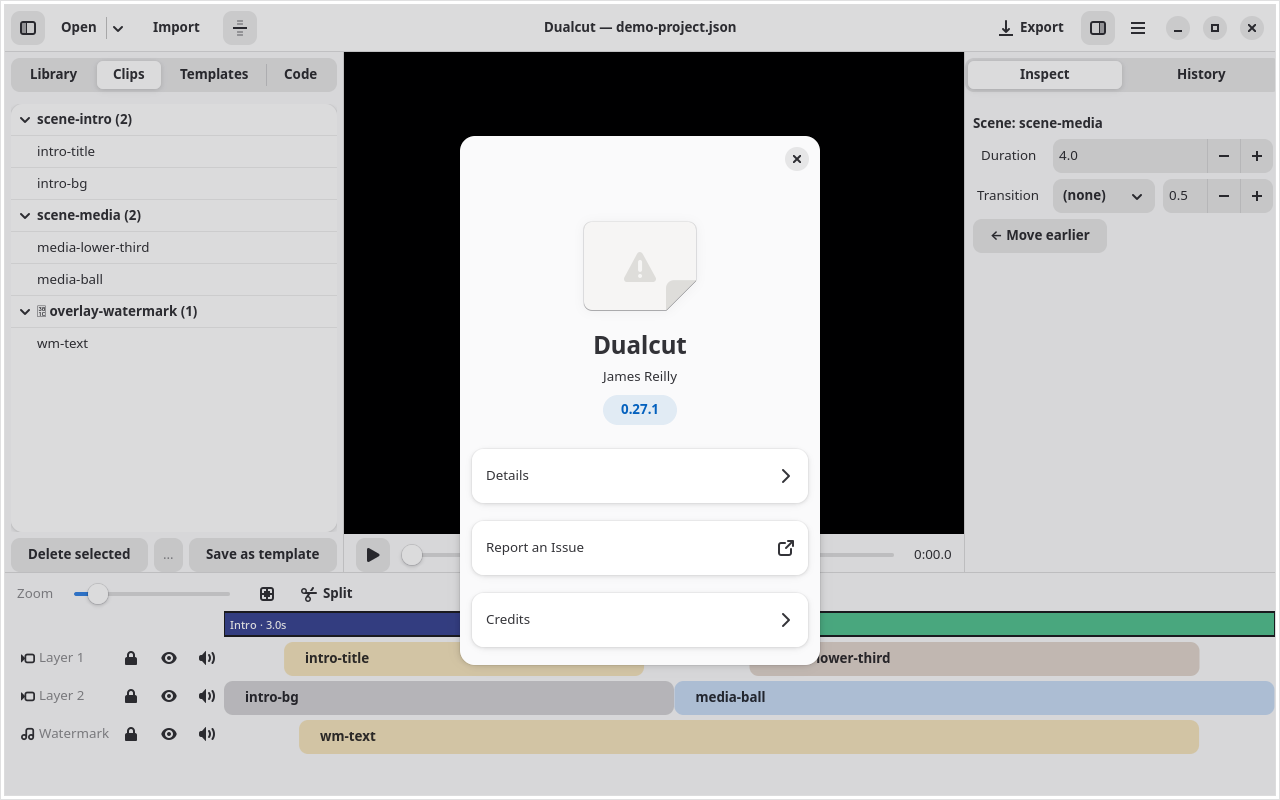Select media-lower-third in the Clips list

pyautogui.click(x=174, y=248)
